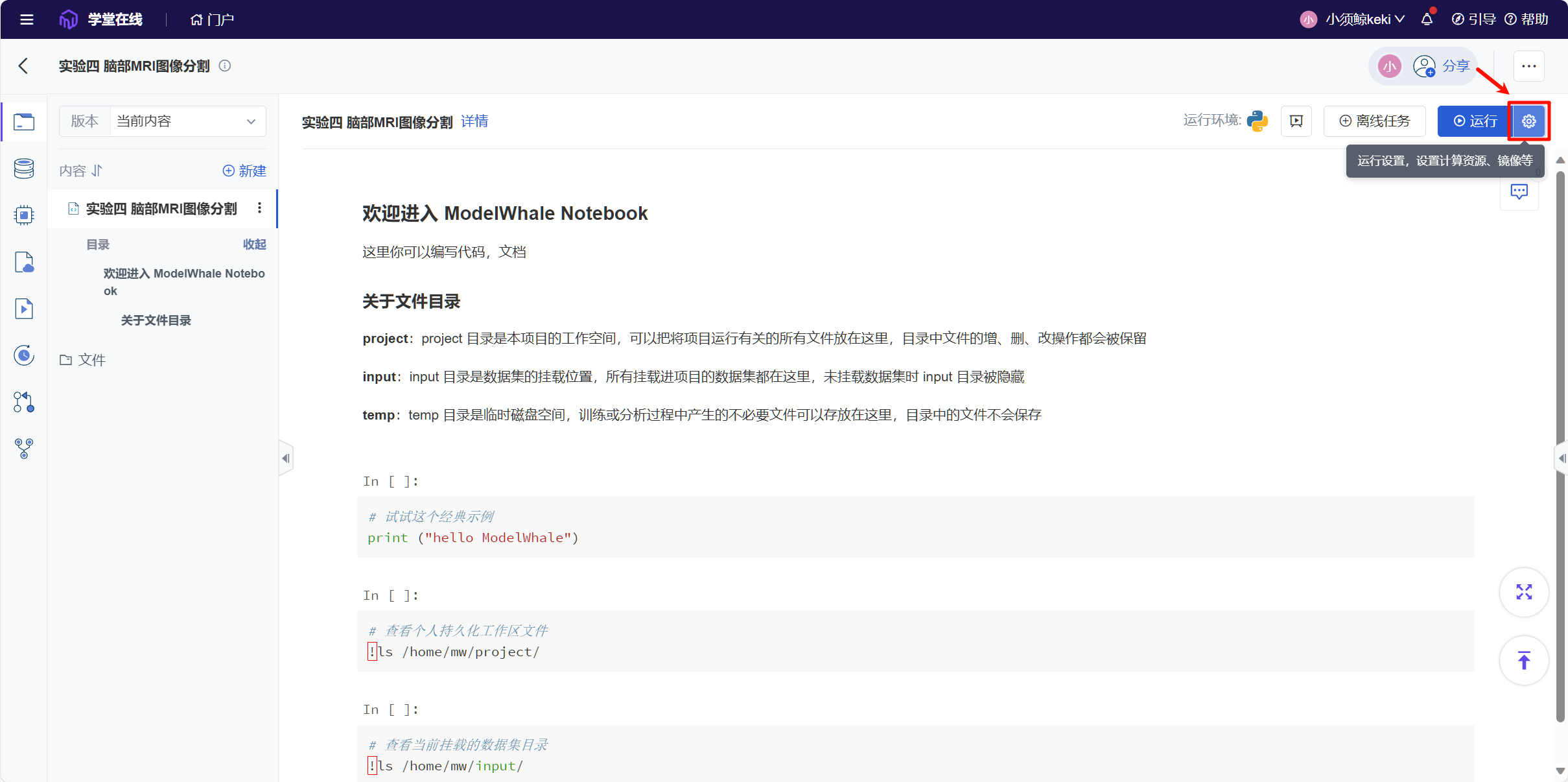Image resolution: width=1568 pixels, height=782 pixels.
Task: Open the run settings gear icon
Action: 1528,121
